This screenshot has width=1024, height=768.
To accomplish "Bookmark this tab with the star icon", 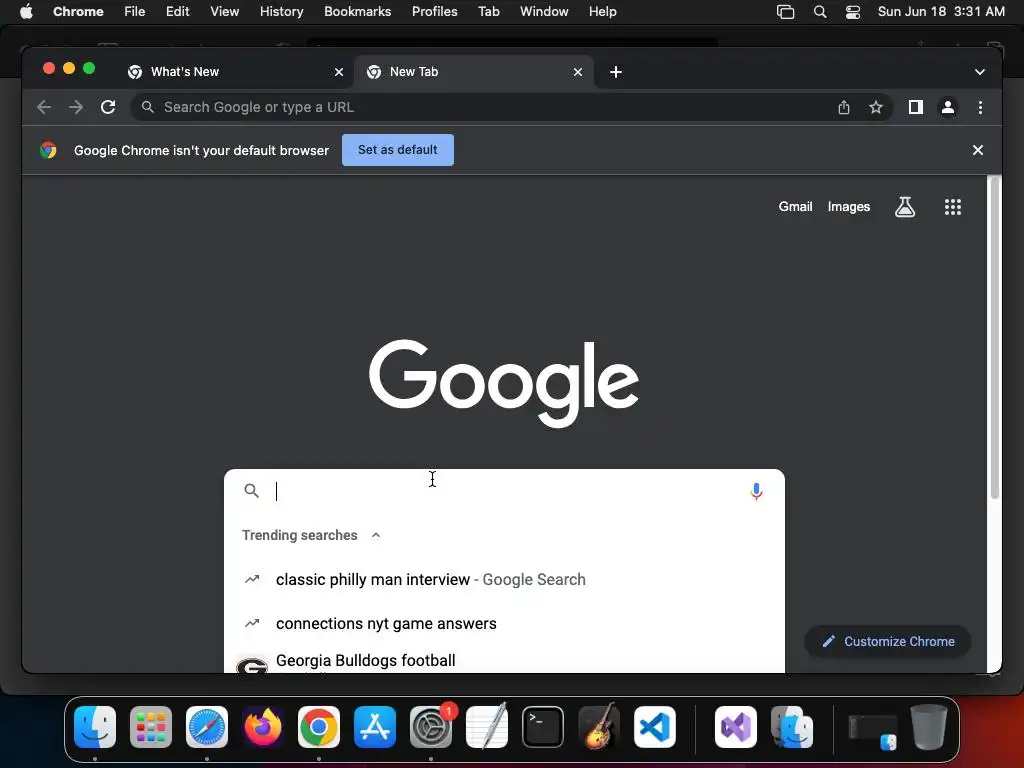I will [x=876, y=107].
